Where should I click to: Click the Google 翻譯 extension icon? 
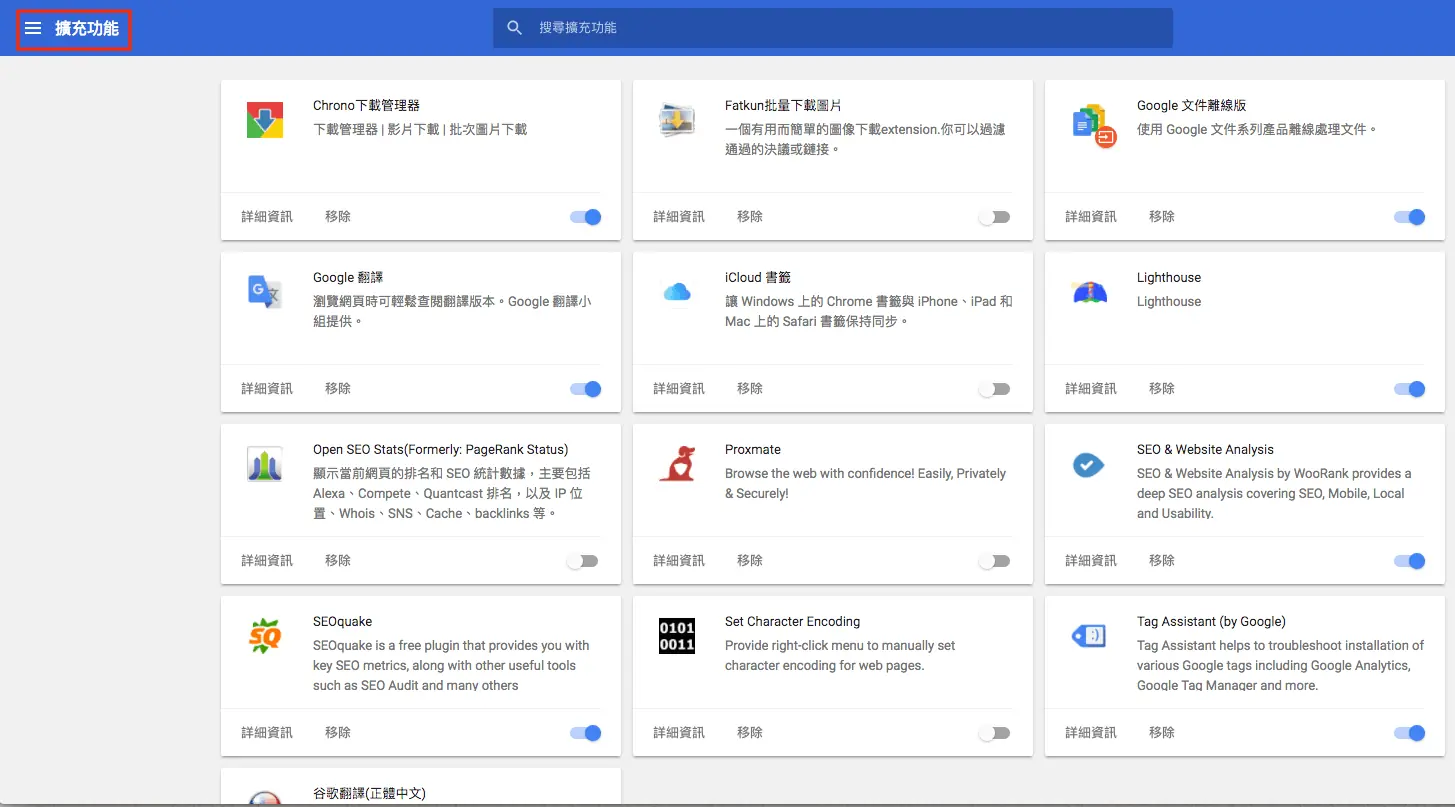[x=265, y=292]
